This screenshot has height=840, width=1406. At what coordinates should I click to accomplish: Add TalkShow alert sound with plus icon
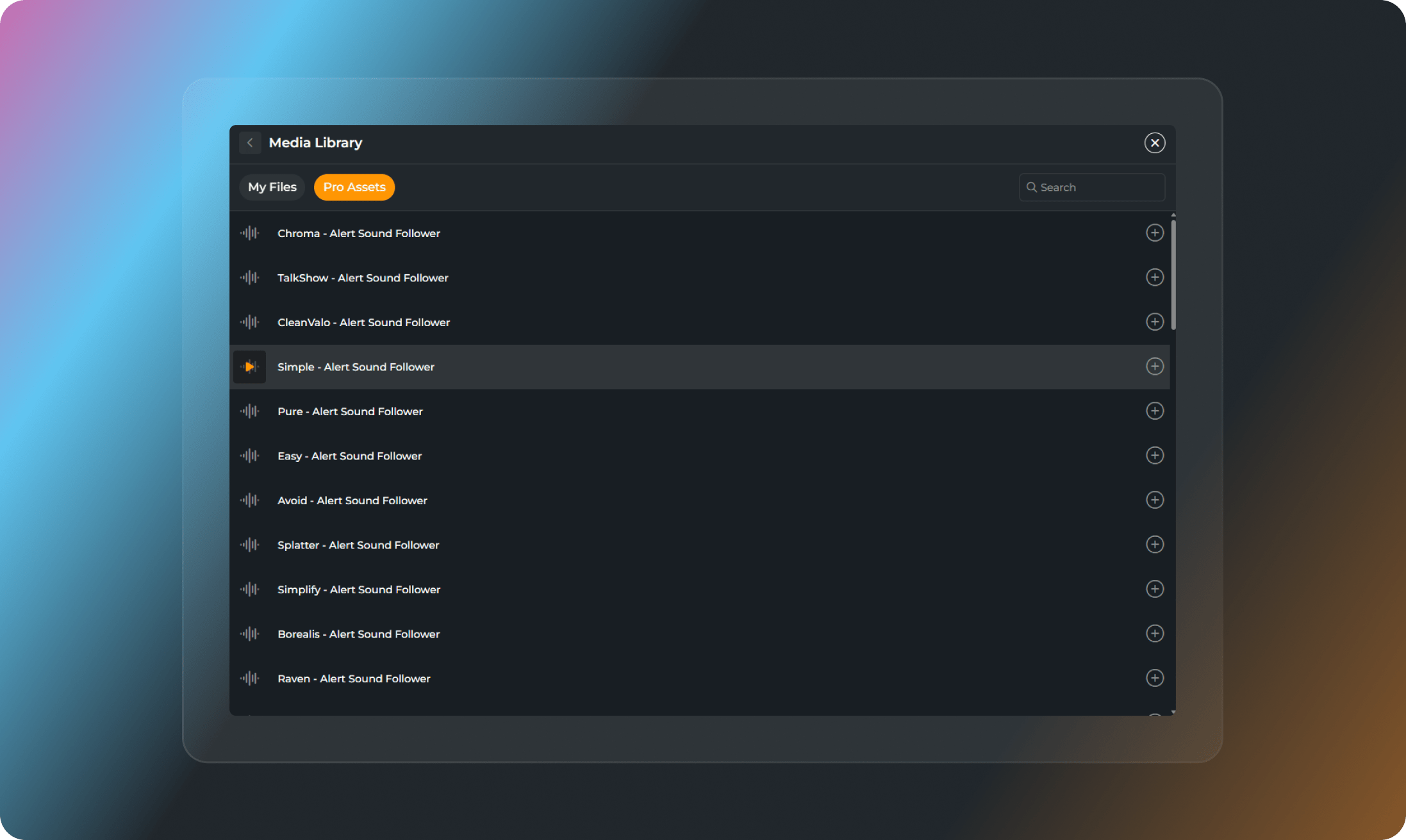[x=1154, y=277]
